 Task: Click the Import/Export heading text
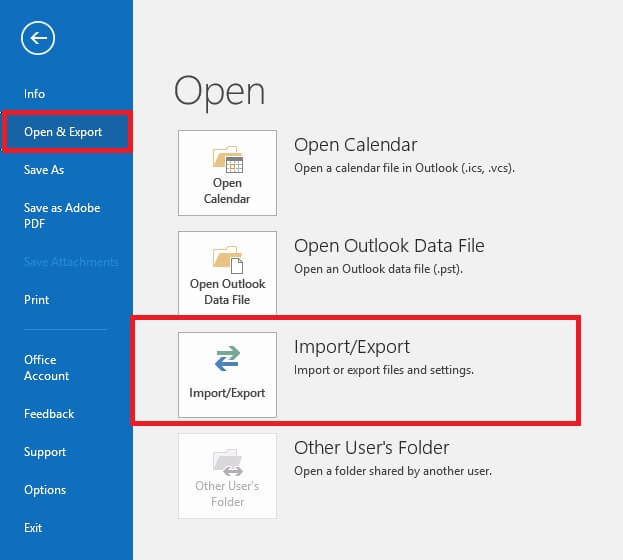[x=352, y=347]
